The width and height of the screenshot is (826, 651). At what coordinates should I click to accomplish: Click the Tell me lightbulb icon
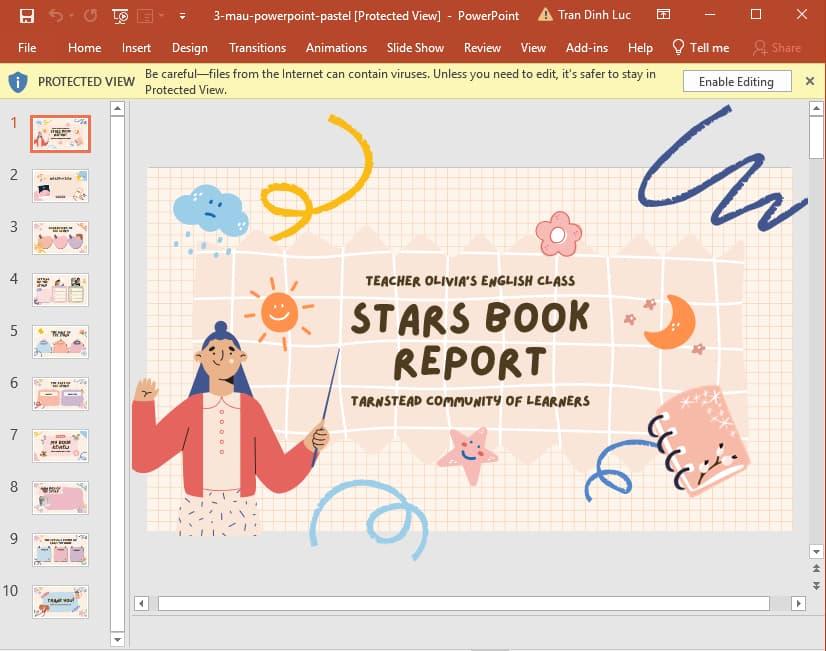point(678,47)
